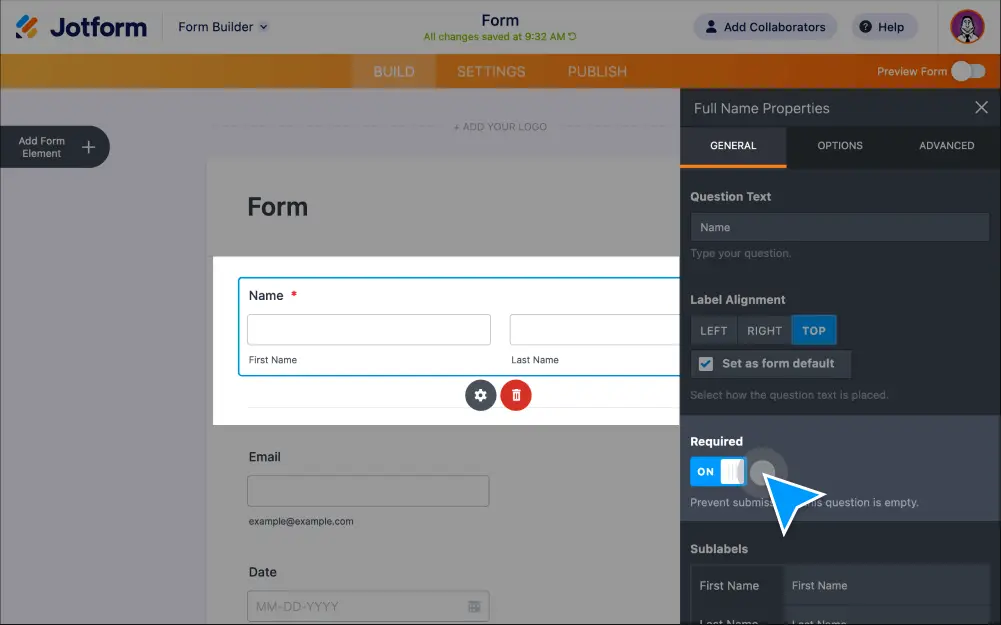The width and height of the screenshot is (1001, 625).
Task: Open the OPTIONS tab in properties
Action: click(x=839, y=145)
